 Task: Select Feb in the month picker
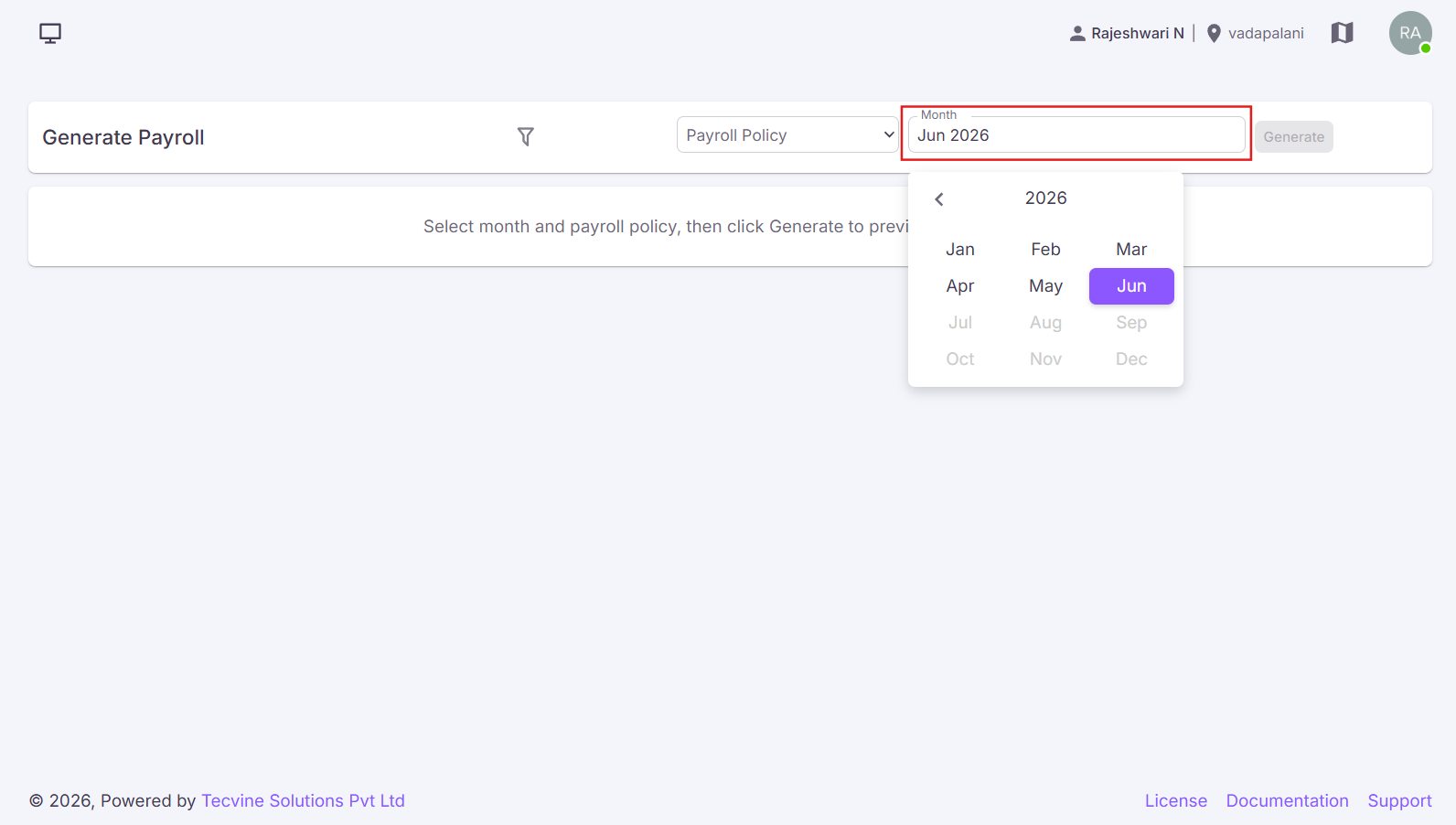(x=1045, y=249)
